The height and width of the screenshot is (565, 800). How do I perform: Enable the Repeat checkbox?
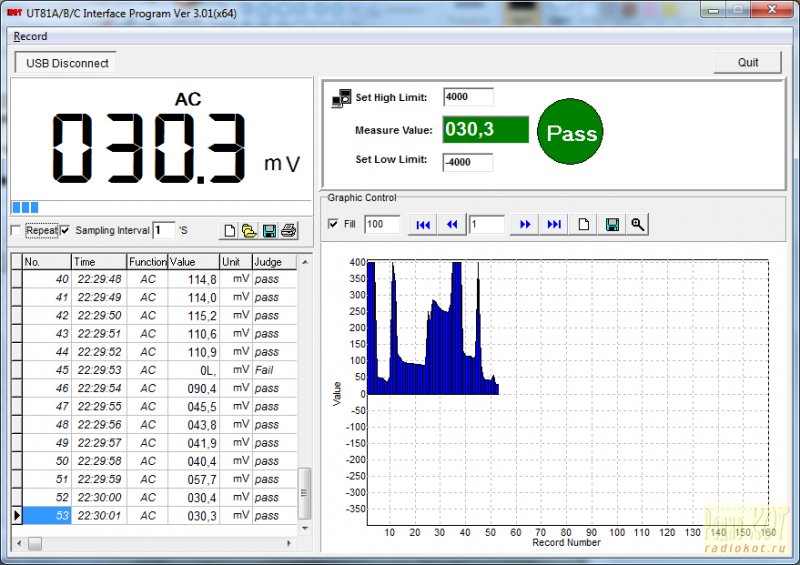pos(15,231)
